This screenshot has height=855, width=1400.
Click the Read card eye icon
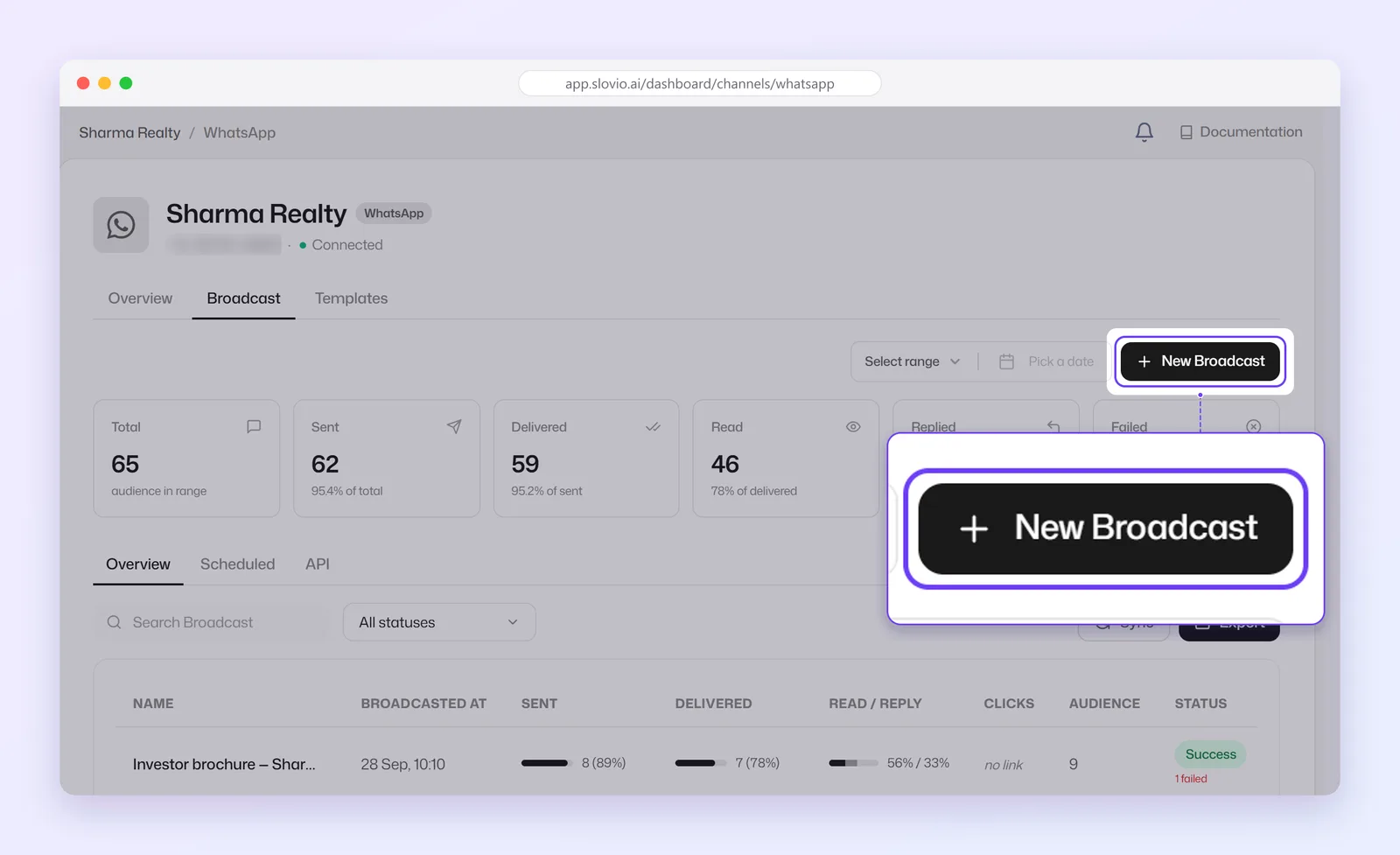coord(853,427)
